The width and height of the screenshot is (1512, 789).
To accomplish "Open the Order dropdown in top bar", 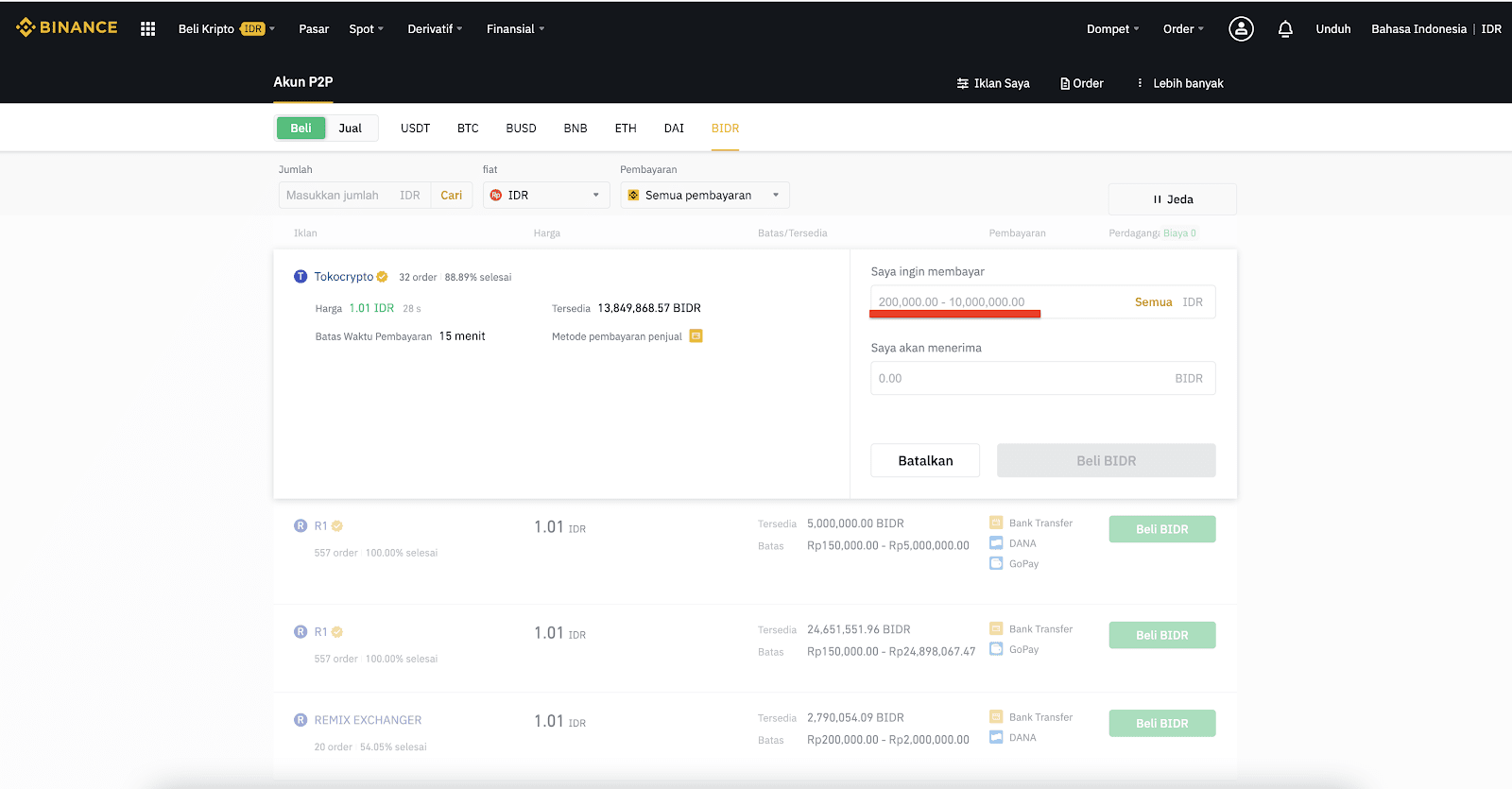I will point(1184,29).
